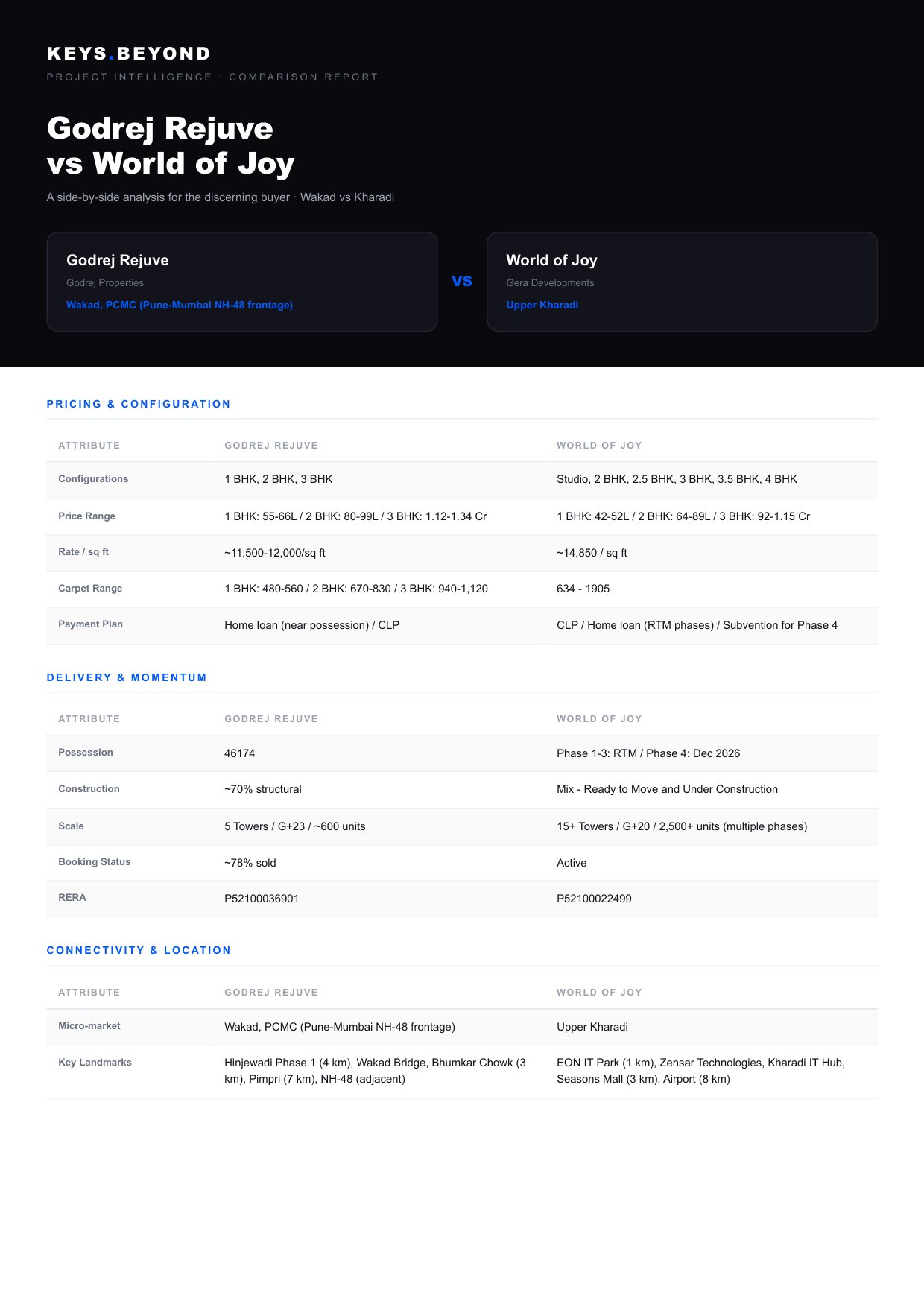Click the 'Godrej Properties' developer name
Screen dimensions: 924x1307
[105, 283]
